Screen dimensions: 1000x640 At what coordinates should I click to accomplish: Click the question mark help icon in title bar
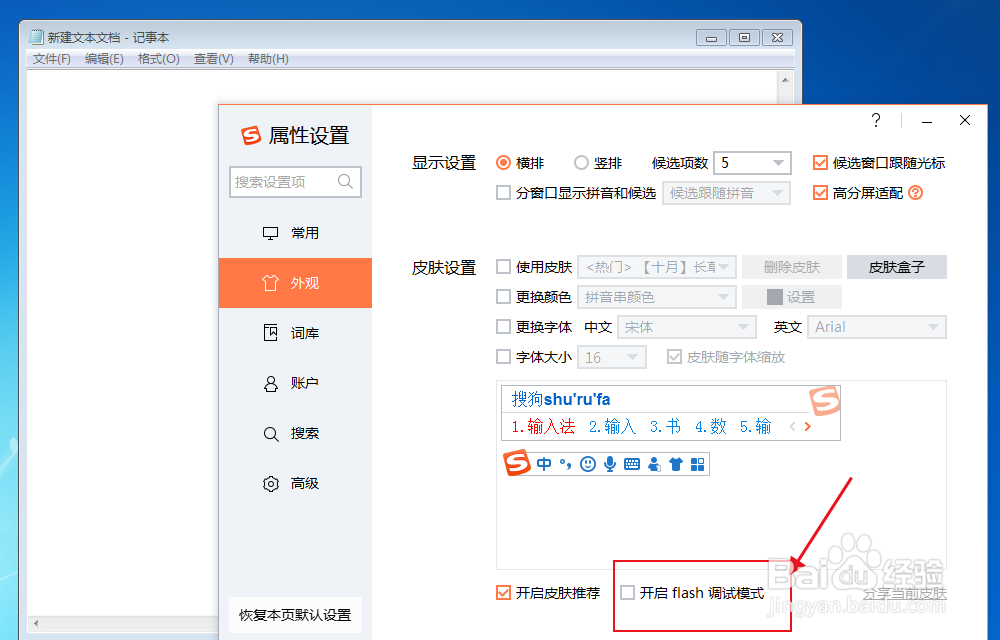(x=876, y=120)
